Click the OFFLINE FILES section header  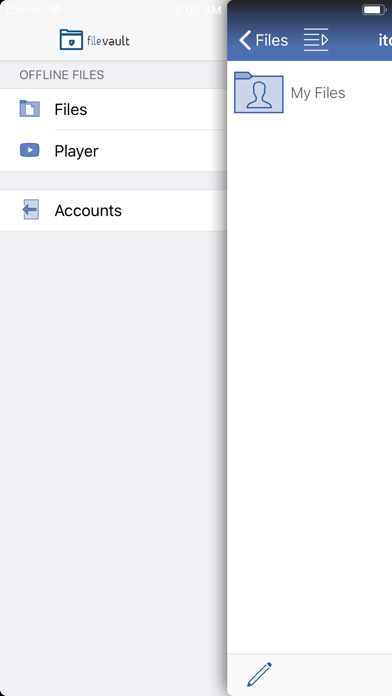coord(62,75)
